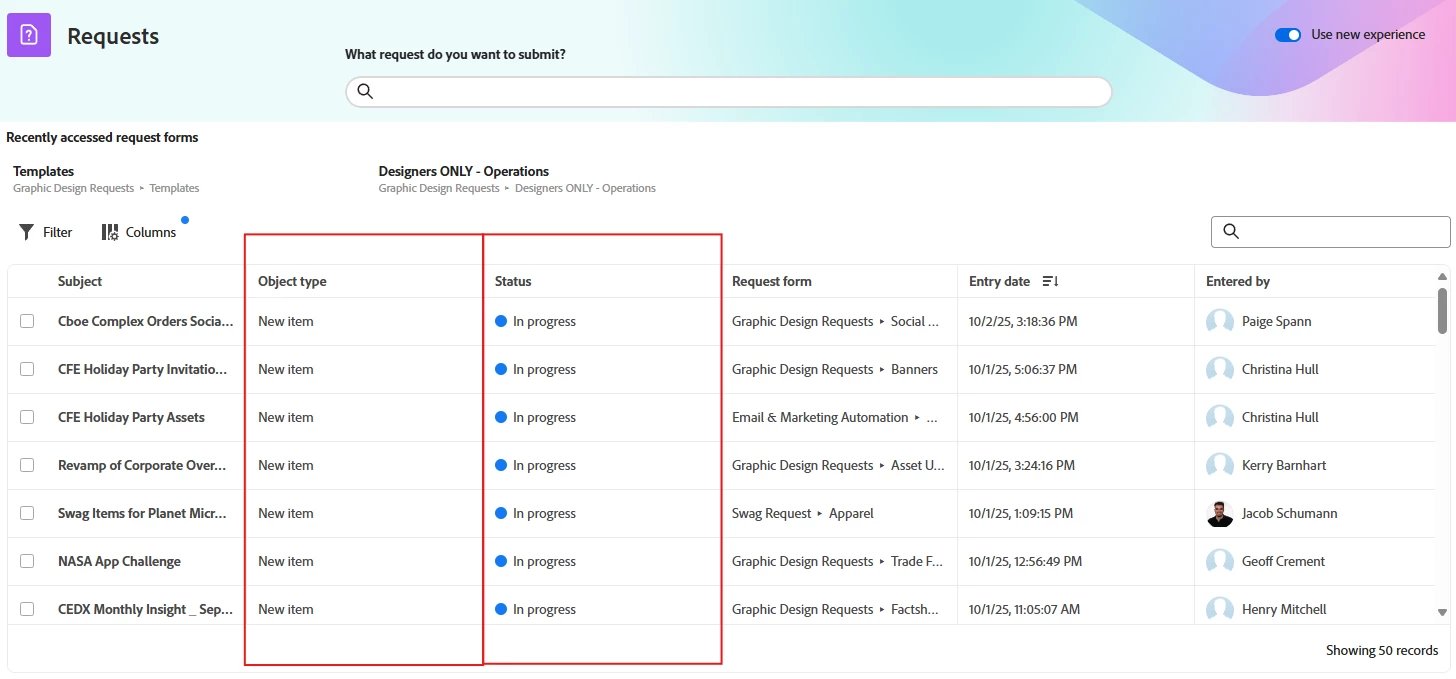Screen dimensions: 1456x679
Task: Click the Subject column header
Action: 80,281
